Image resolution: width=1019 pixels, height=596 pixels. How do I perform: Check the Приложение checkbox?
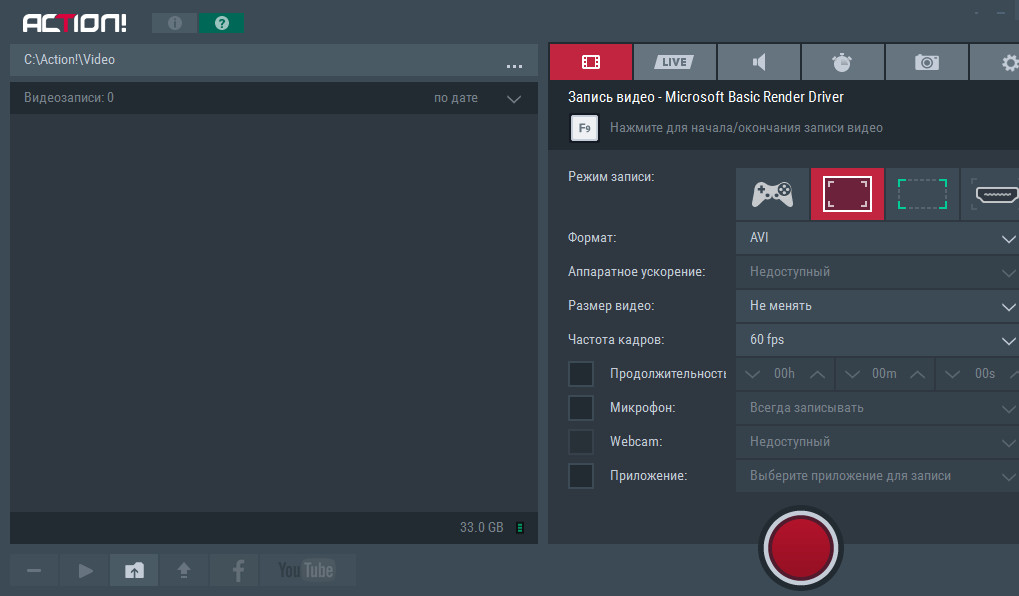click(581, 476)
